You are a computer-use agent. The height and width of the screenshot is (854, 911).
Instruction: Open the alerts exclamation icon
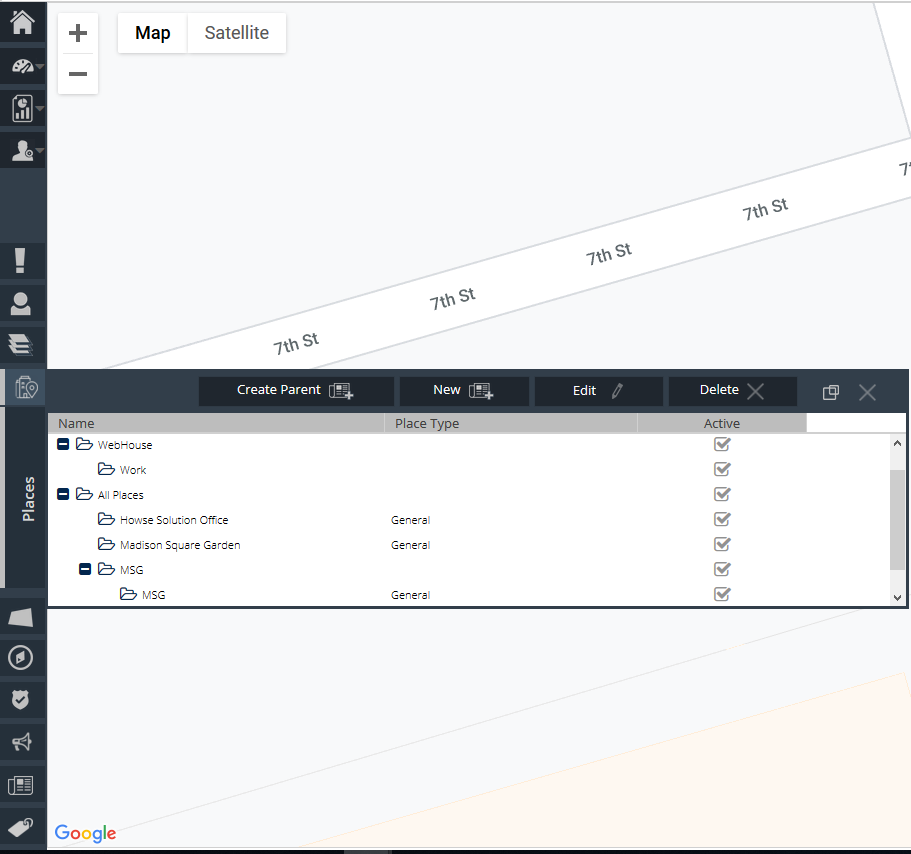[20, 260]
